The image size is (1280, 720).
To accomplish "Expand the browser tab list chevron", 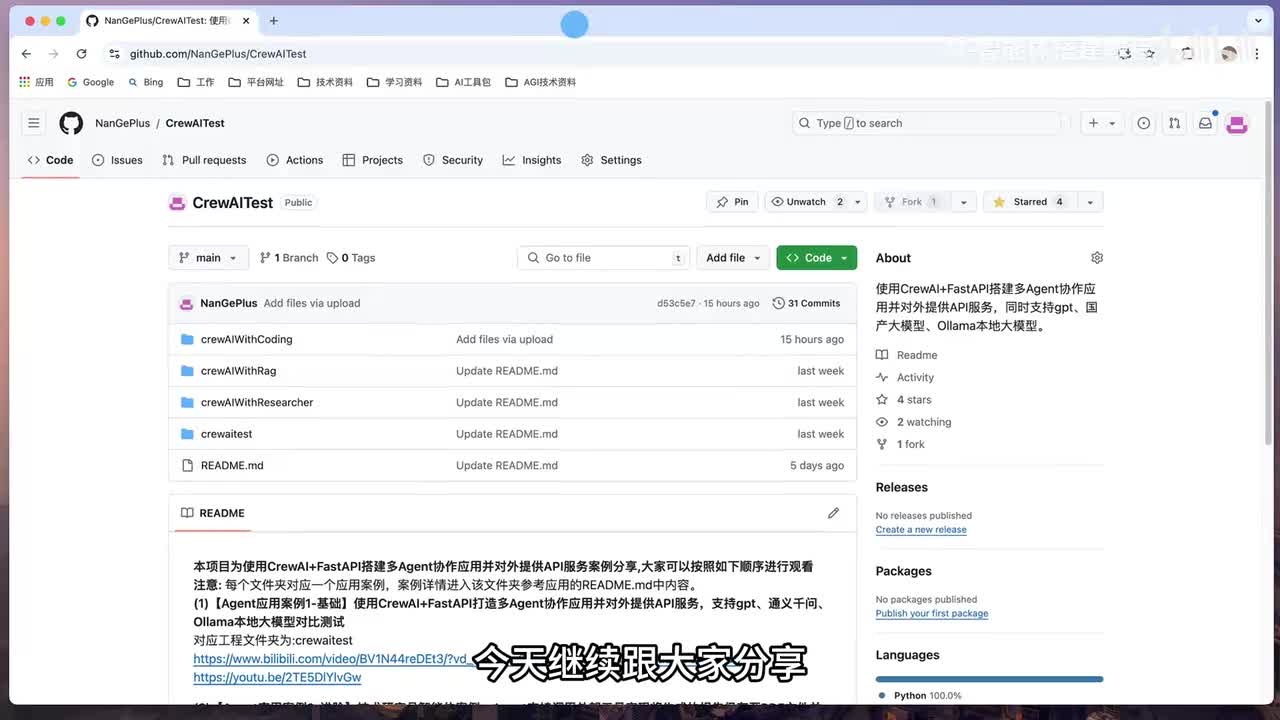I will [1258, 20].
